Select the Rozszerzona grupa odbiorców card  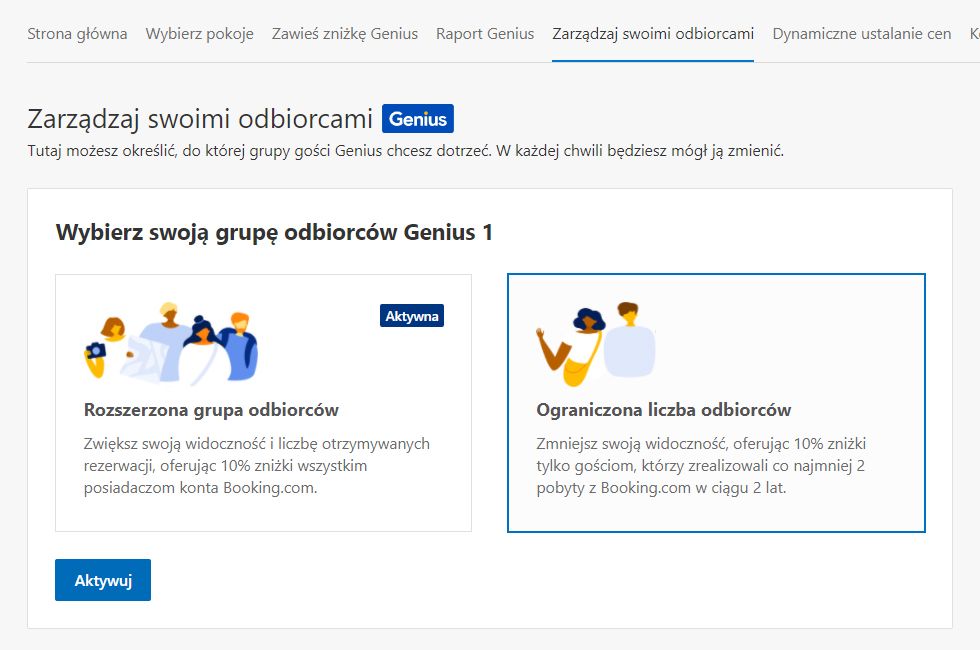point(263,403)
